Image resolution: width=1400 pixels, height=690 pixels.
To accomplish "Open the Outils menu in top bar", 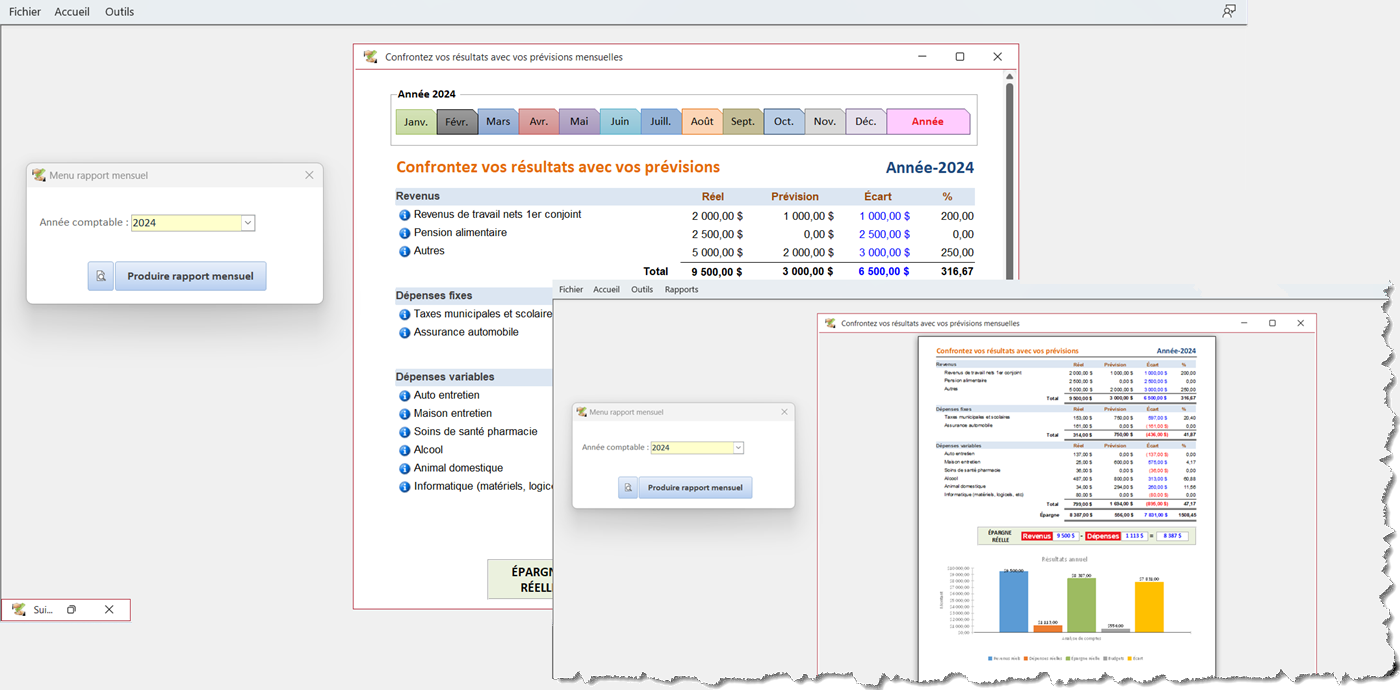I will pos(119,12).
